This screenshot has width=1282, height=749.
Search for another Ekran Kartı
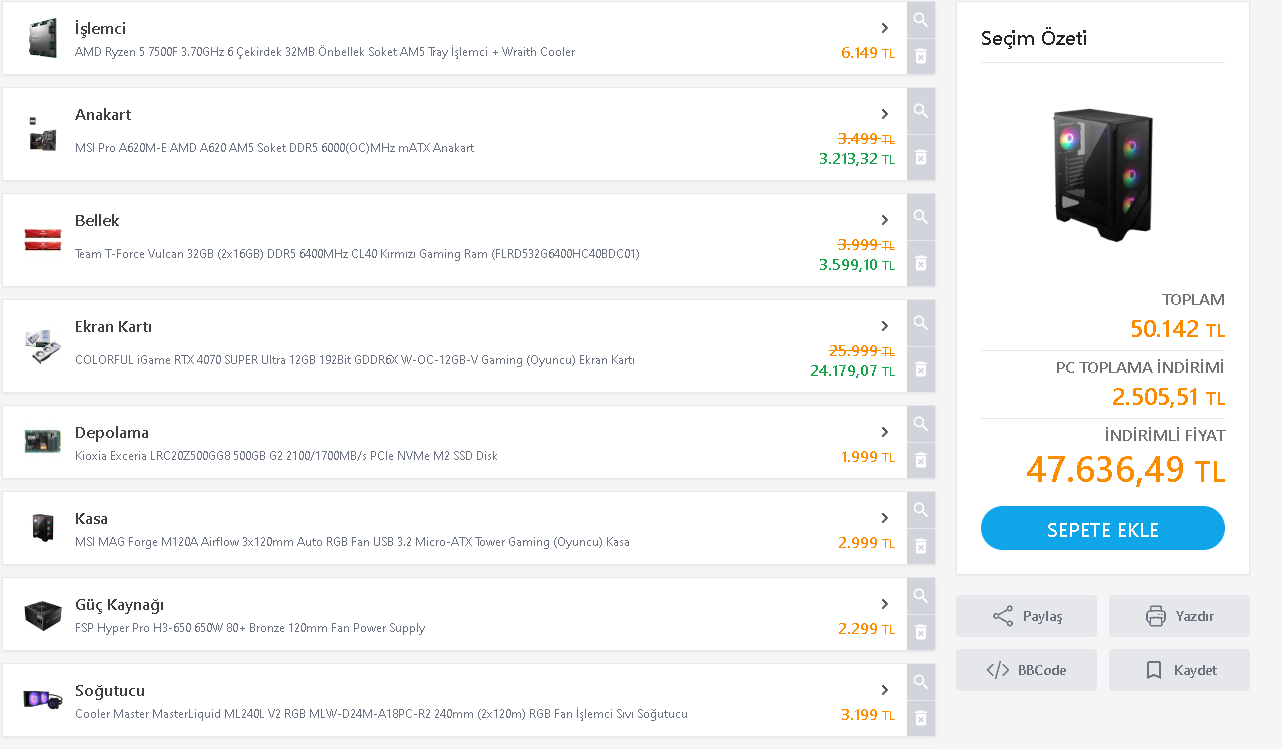pyautogui.click(x=921, y=323)
